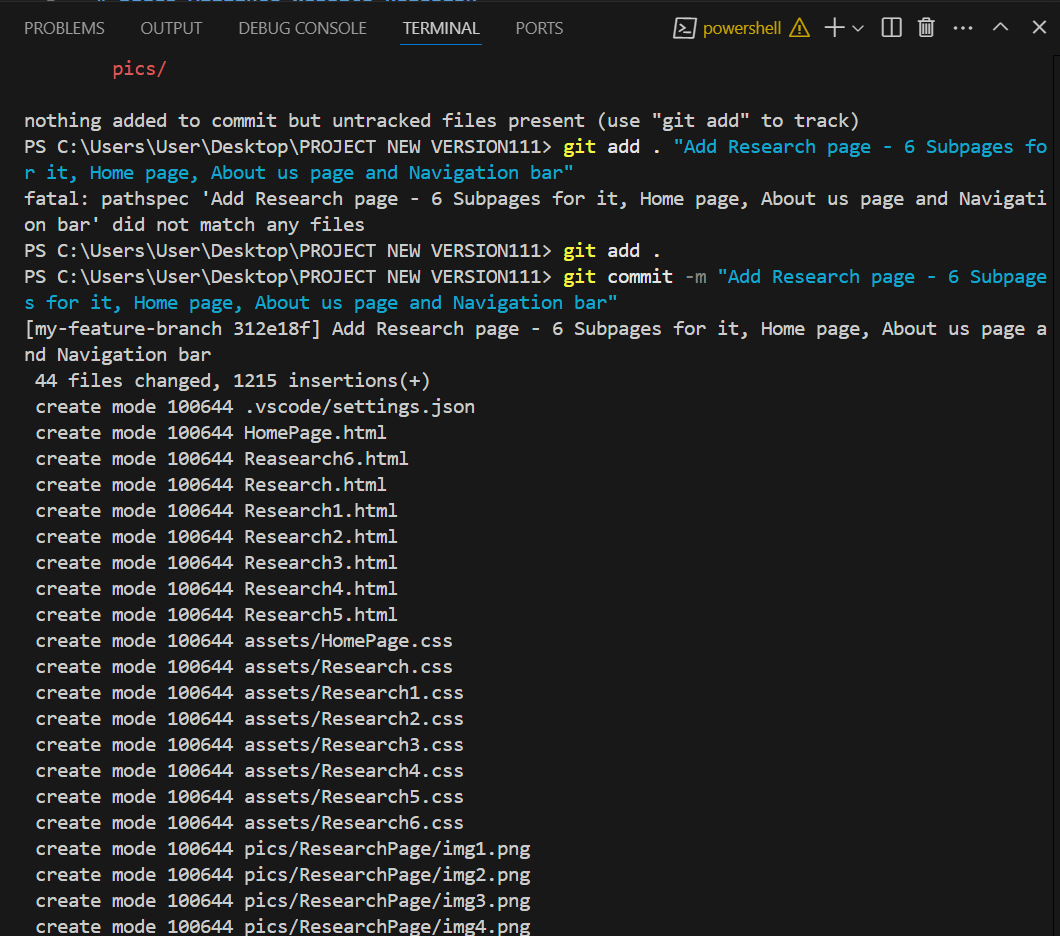Open the OUTPUT tab
This screenshot has height=936, width=1060.
171,28
